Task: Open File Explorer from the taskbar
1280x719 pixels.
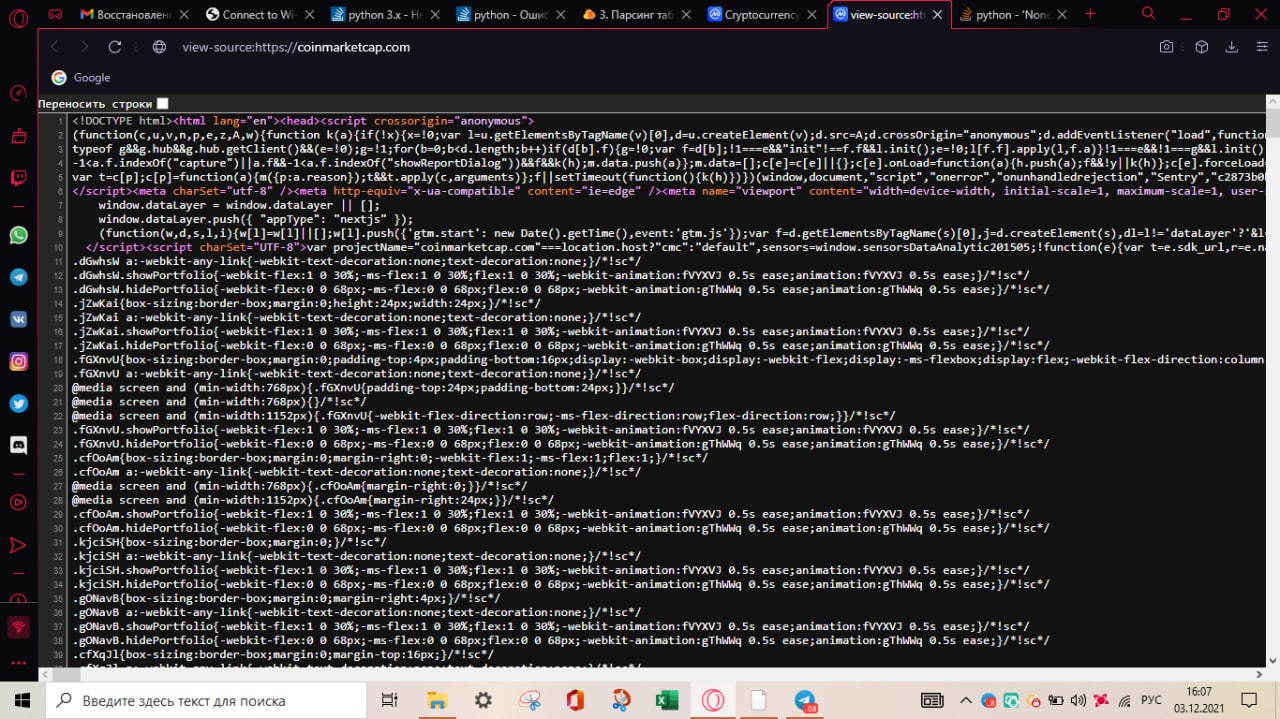Action: pos(437,700)
